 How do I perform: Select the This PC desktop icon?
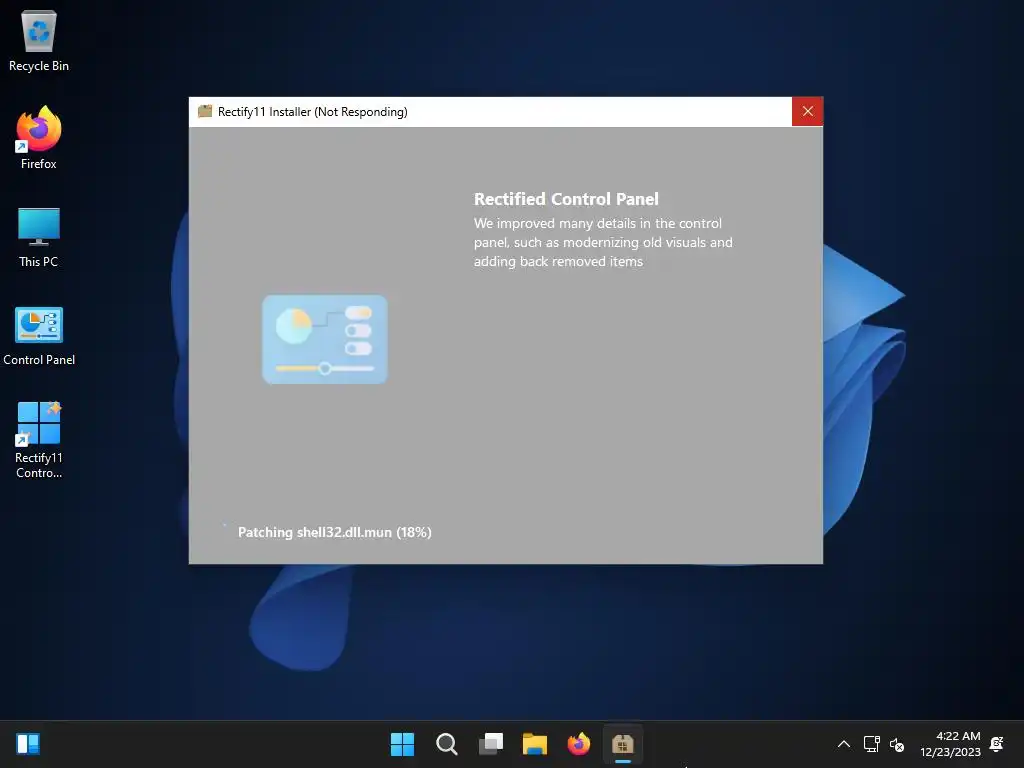click(x=39, y=237)
